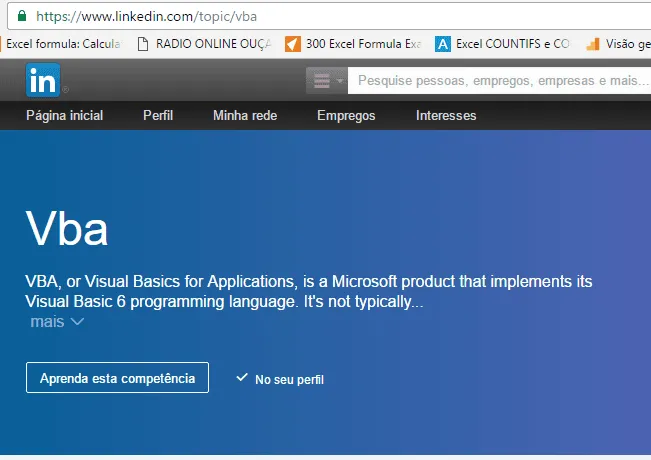Screen dimensions: 651x460
Task: Open the Empregos menu
Action: point(346,115)
